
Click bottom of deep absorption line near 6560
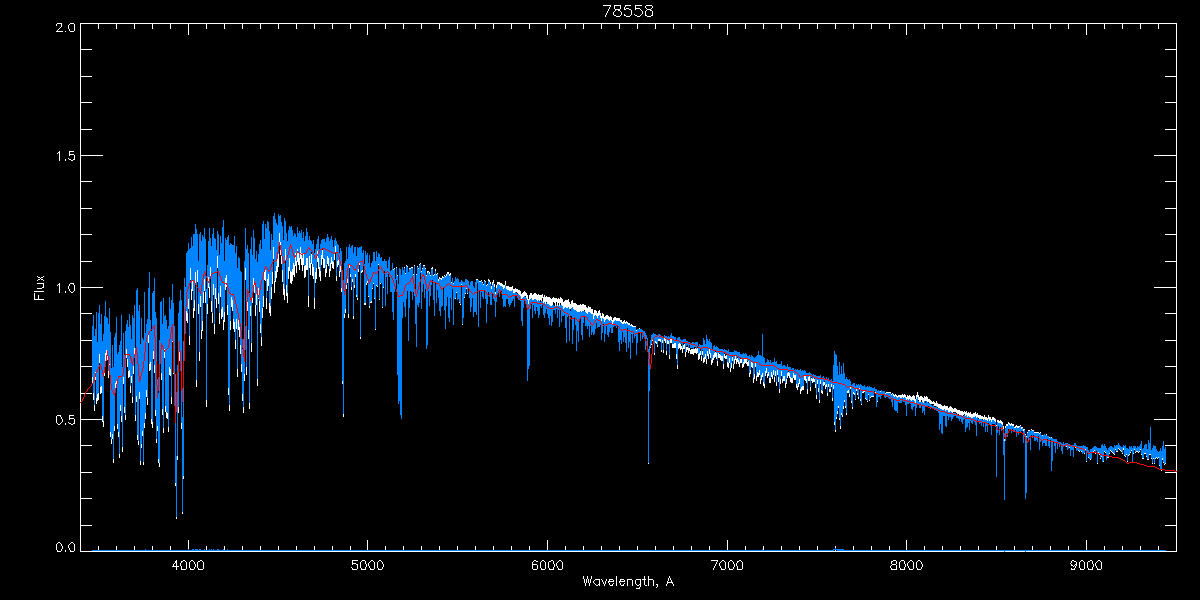tap(648, 462)
